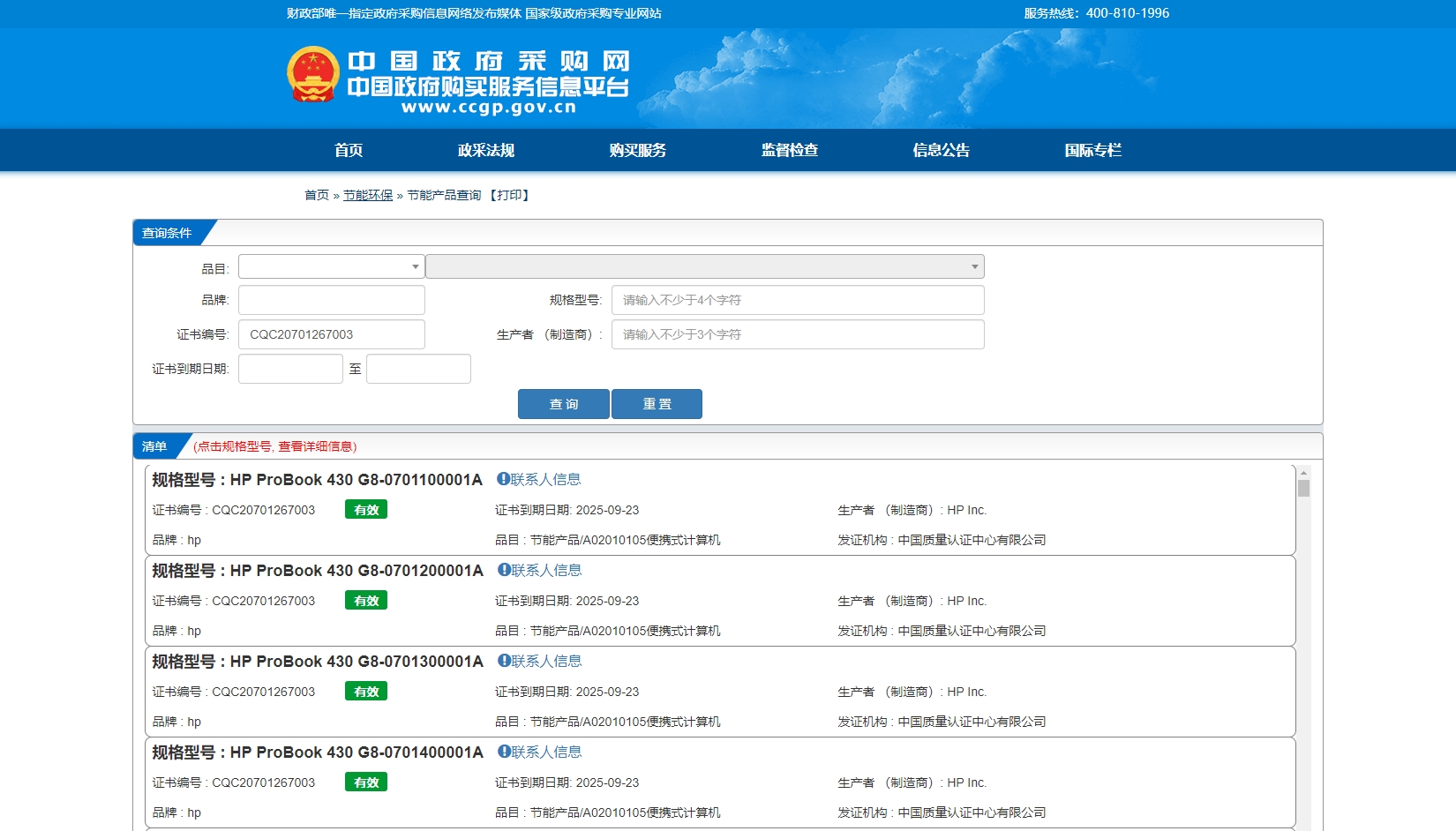Image resolution: width=1456 pixels, height=831 pixels.
Task: Open 联系人信息 for model 0701200001A
Action: (x=546, y=570)
